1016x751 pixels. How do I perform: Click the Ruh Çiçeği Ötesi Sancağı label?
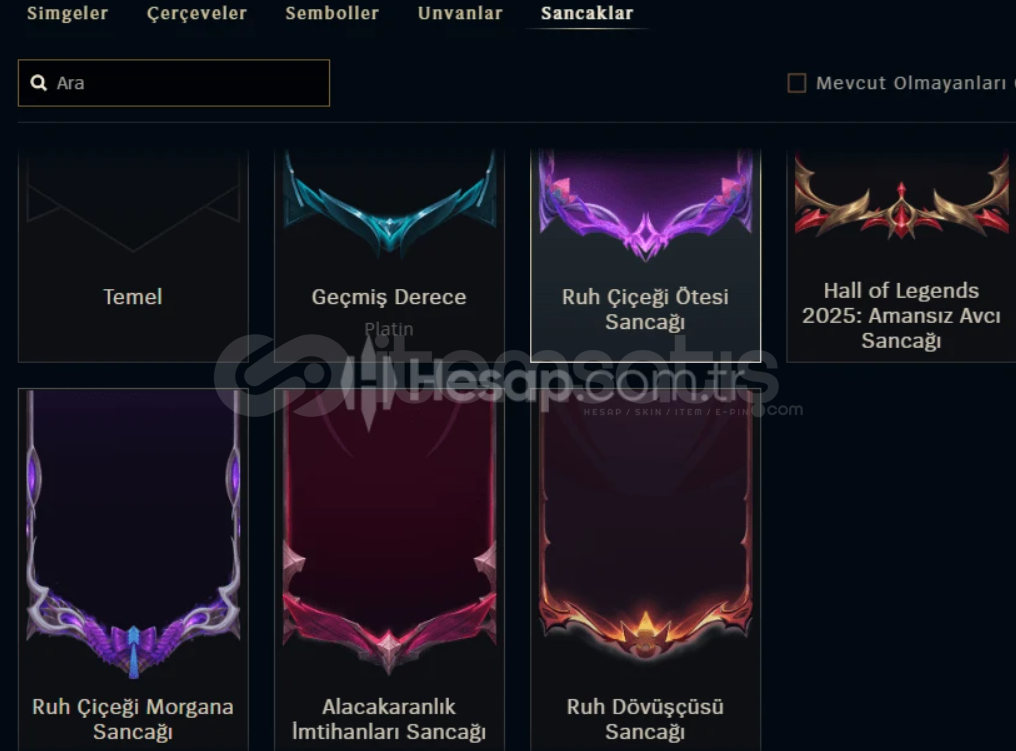[x=645, y=309]
